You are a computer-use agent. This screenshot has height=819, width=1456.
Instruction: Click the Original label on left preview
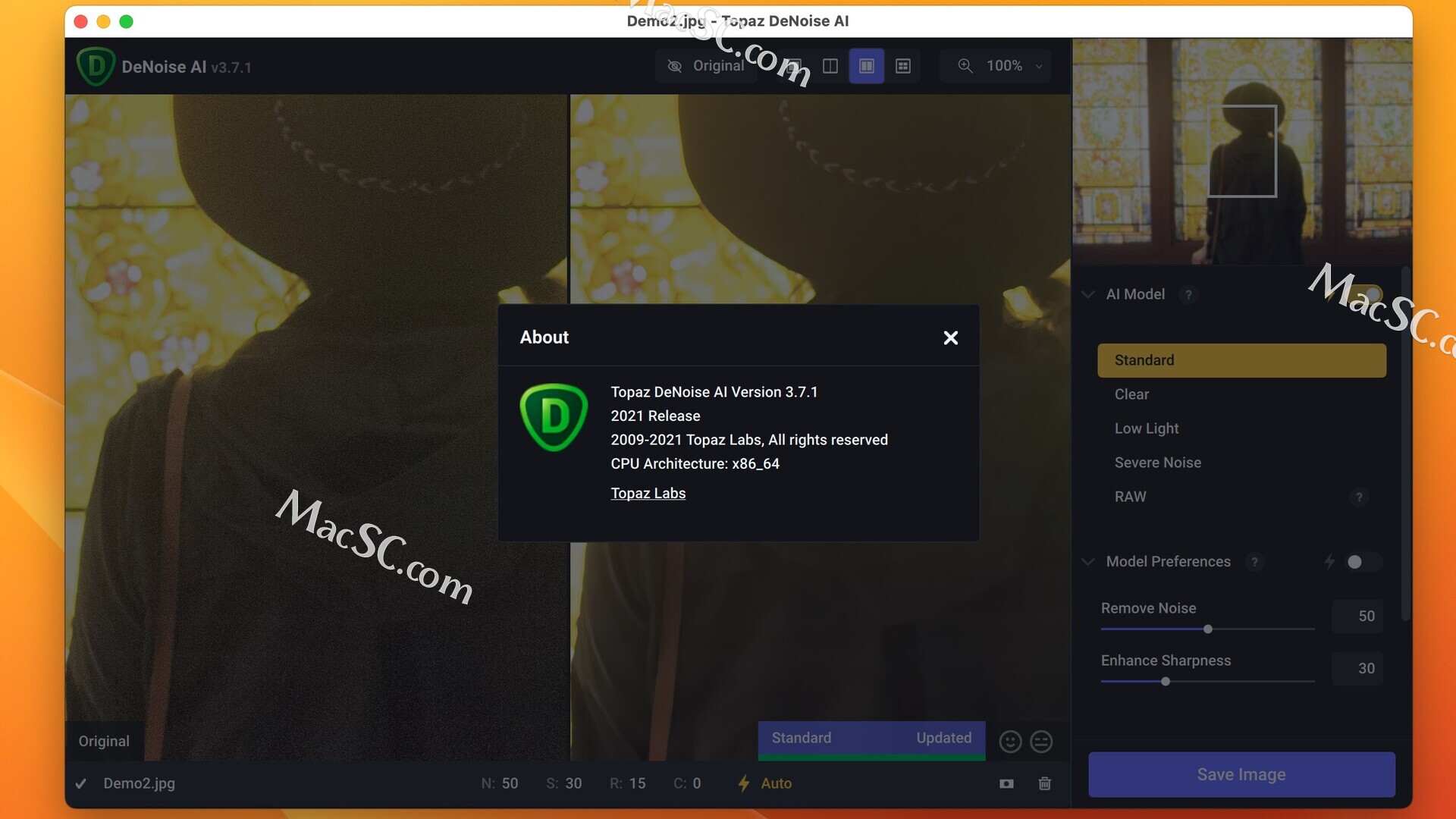pos(104,742)
